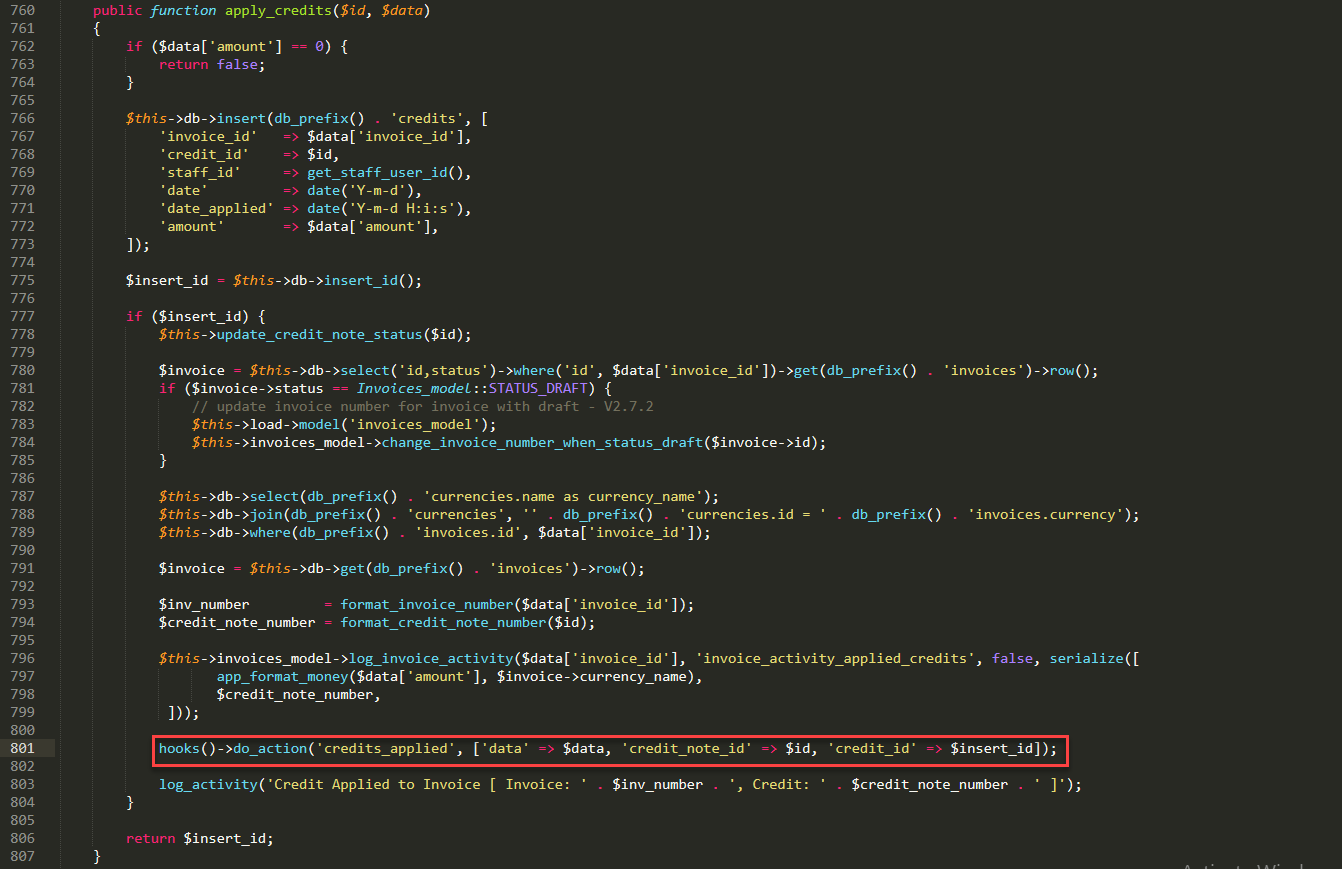Click the V2.7.2 draft invoice comment

click(x=422, y=406)
